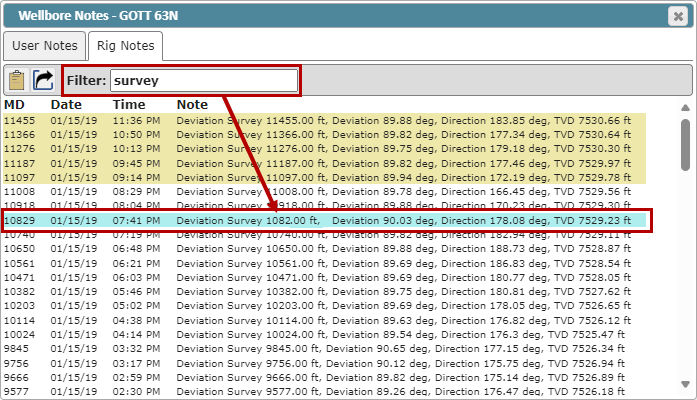Select the row with MD 9845

point(324,348)
